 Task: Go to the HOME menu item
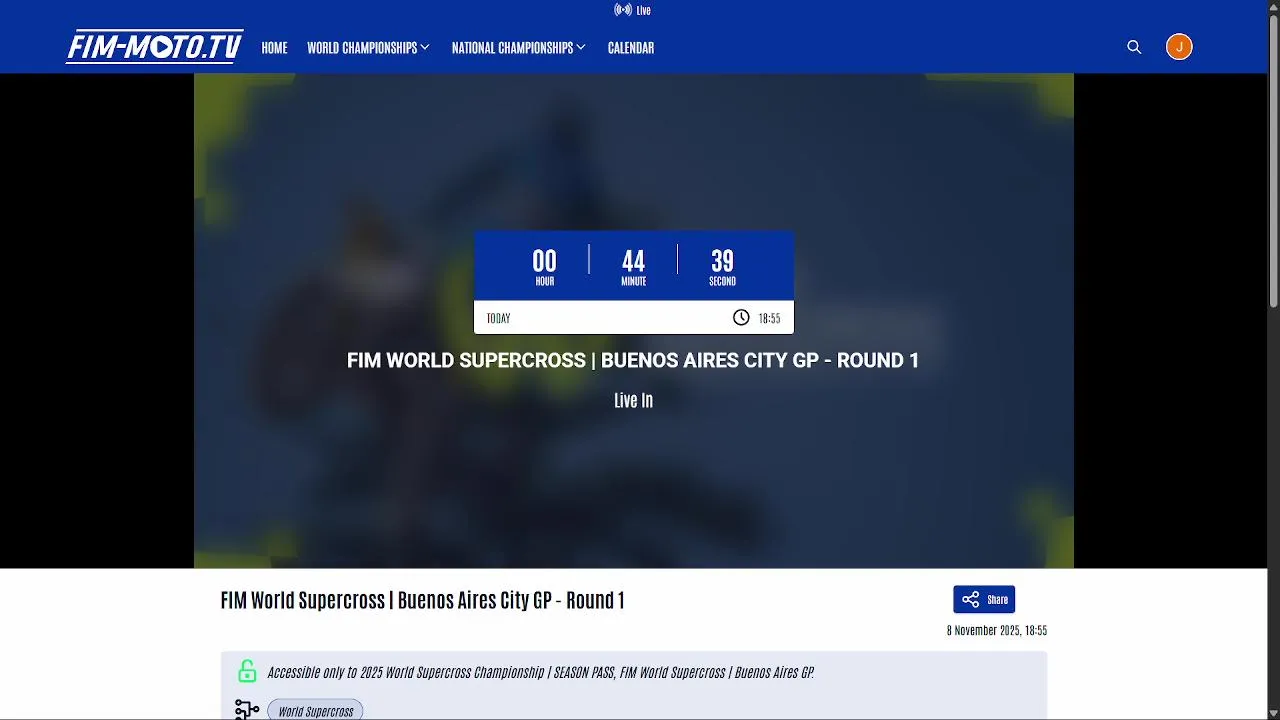coord(274,48)
